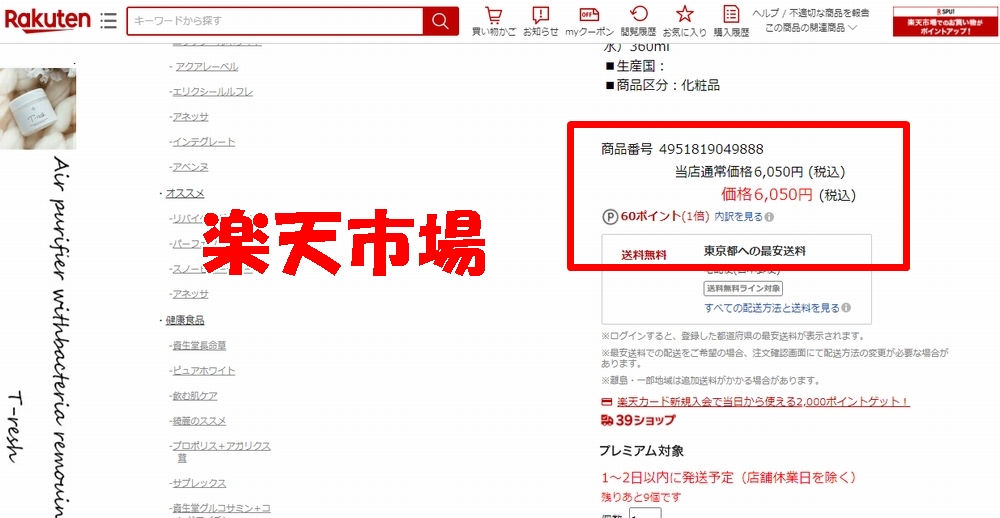Open purchase history (購入履歴)
Viewport: 1000px width, 518px height.
tap(731, 21)
